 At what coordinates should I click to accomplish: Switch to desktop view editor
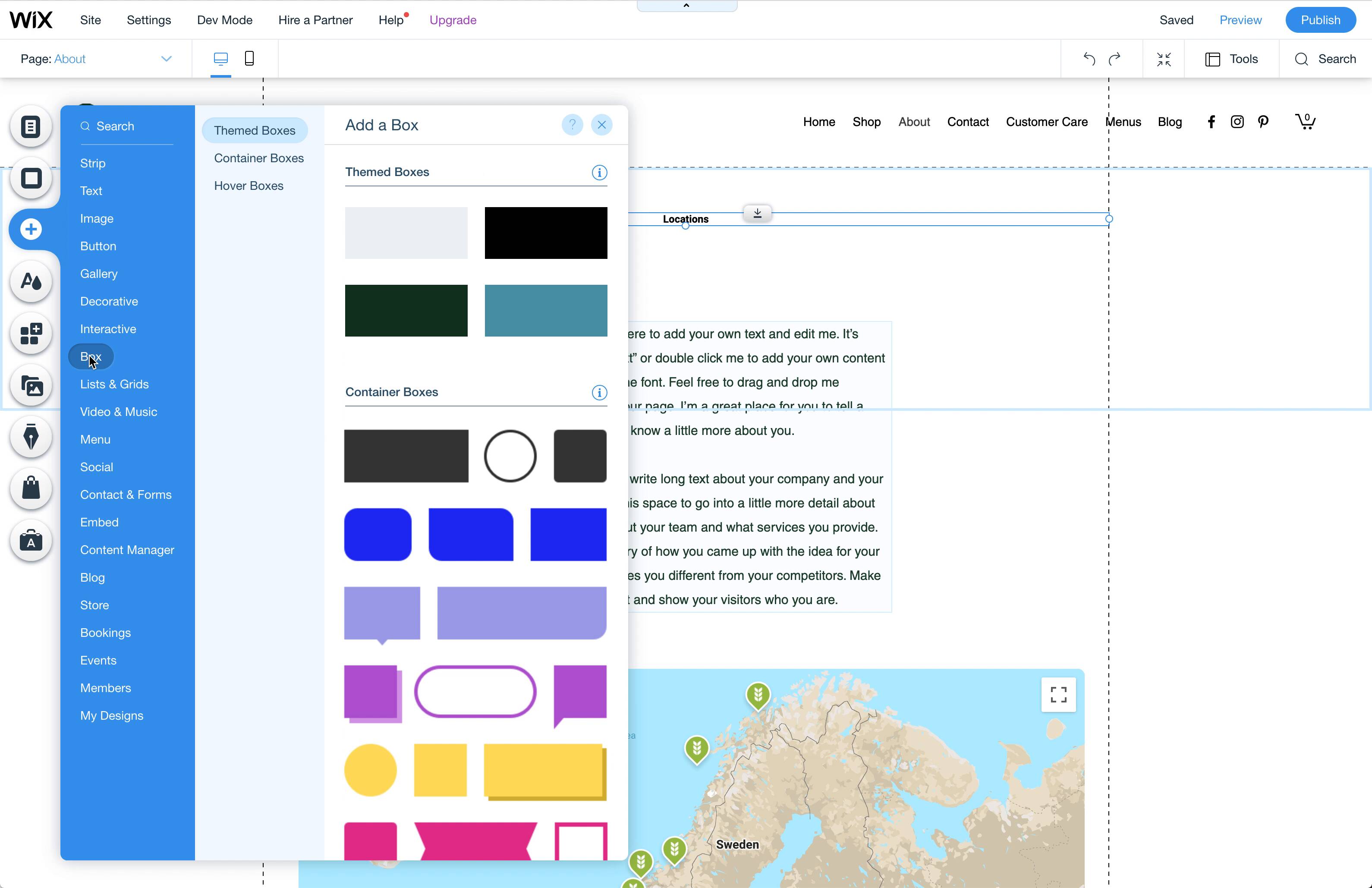[x=220, y=58]
